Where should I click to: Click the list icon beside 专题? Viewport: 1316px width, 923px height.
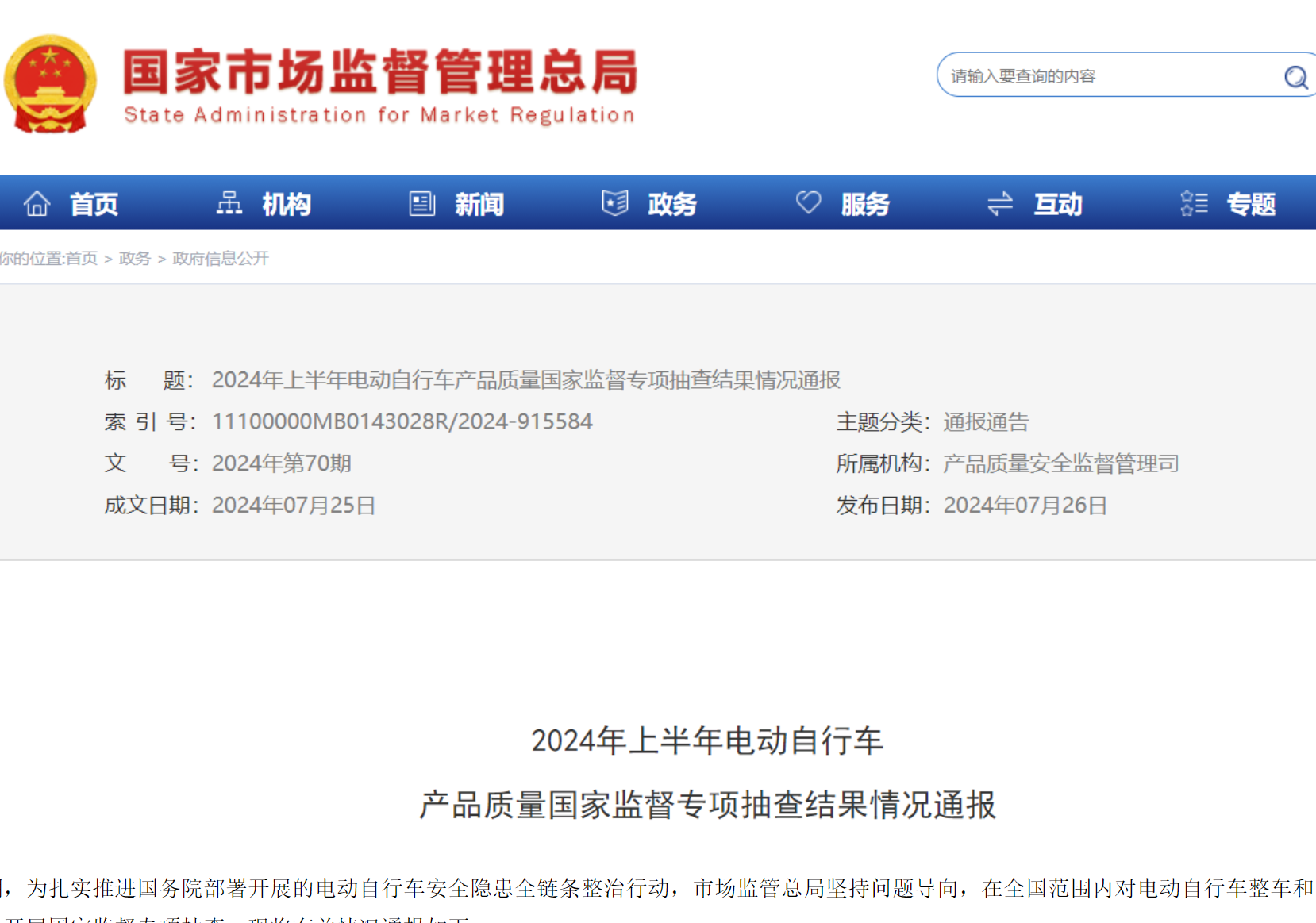click(1194, 204)
